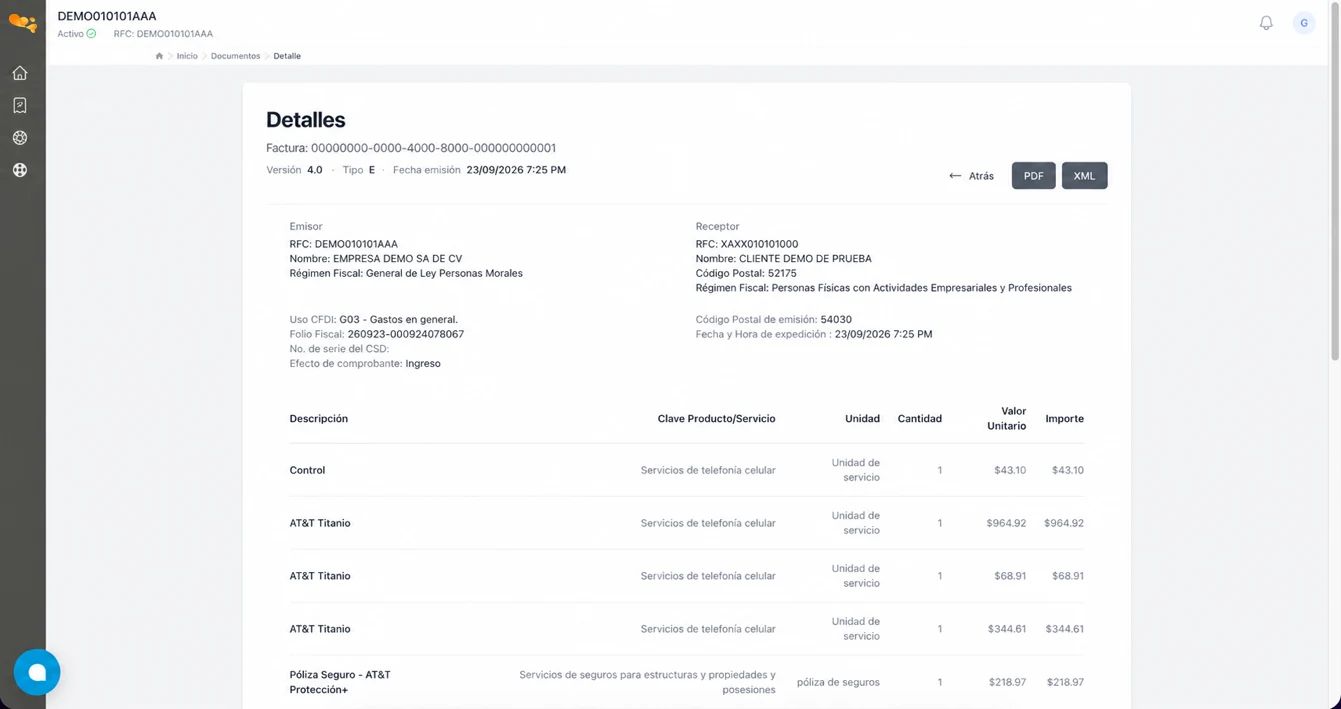This screenshot has height=709, width=1341.
Task: Open the notifications bell
Action: (1266, 23)
